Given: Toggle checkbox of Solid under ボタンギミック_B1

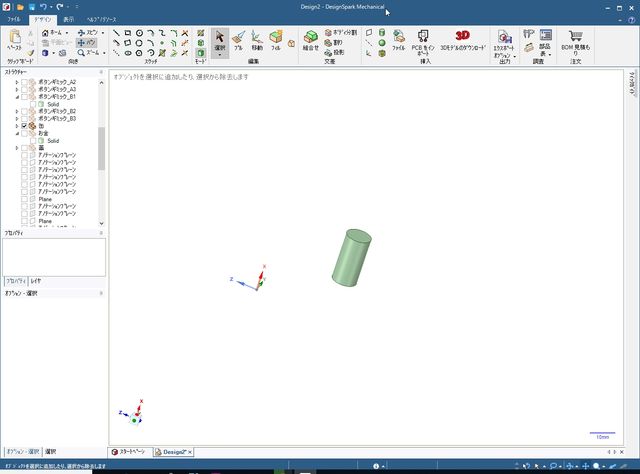Looking at the screenshot, I should tap(33, 105).
